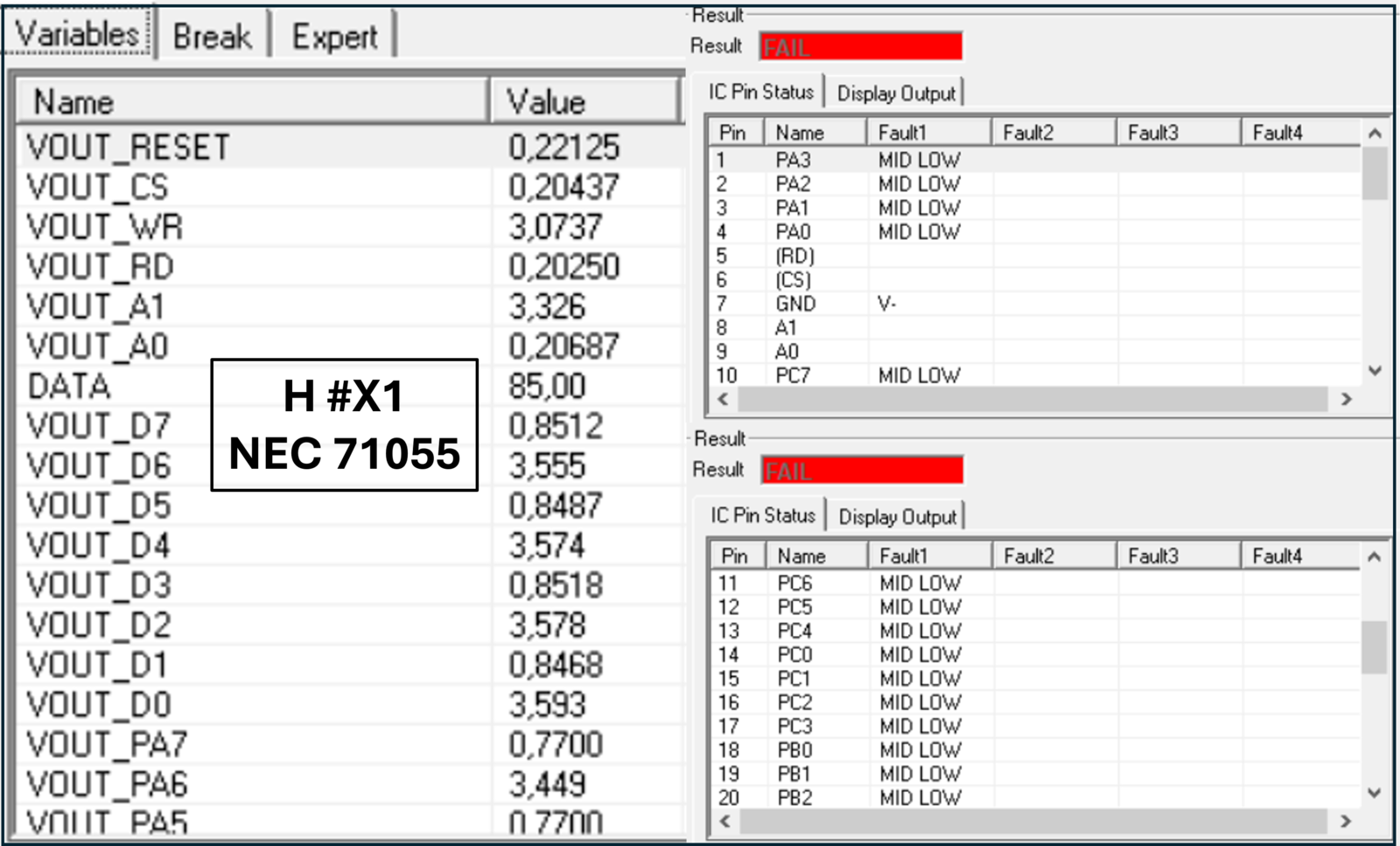The height and width of the screenshot is (846, 1400).
Task: Select pin 20 PB2 row
Action: [x=1035, y=798]
